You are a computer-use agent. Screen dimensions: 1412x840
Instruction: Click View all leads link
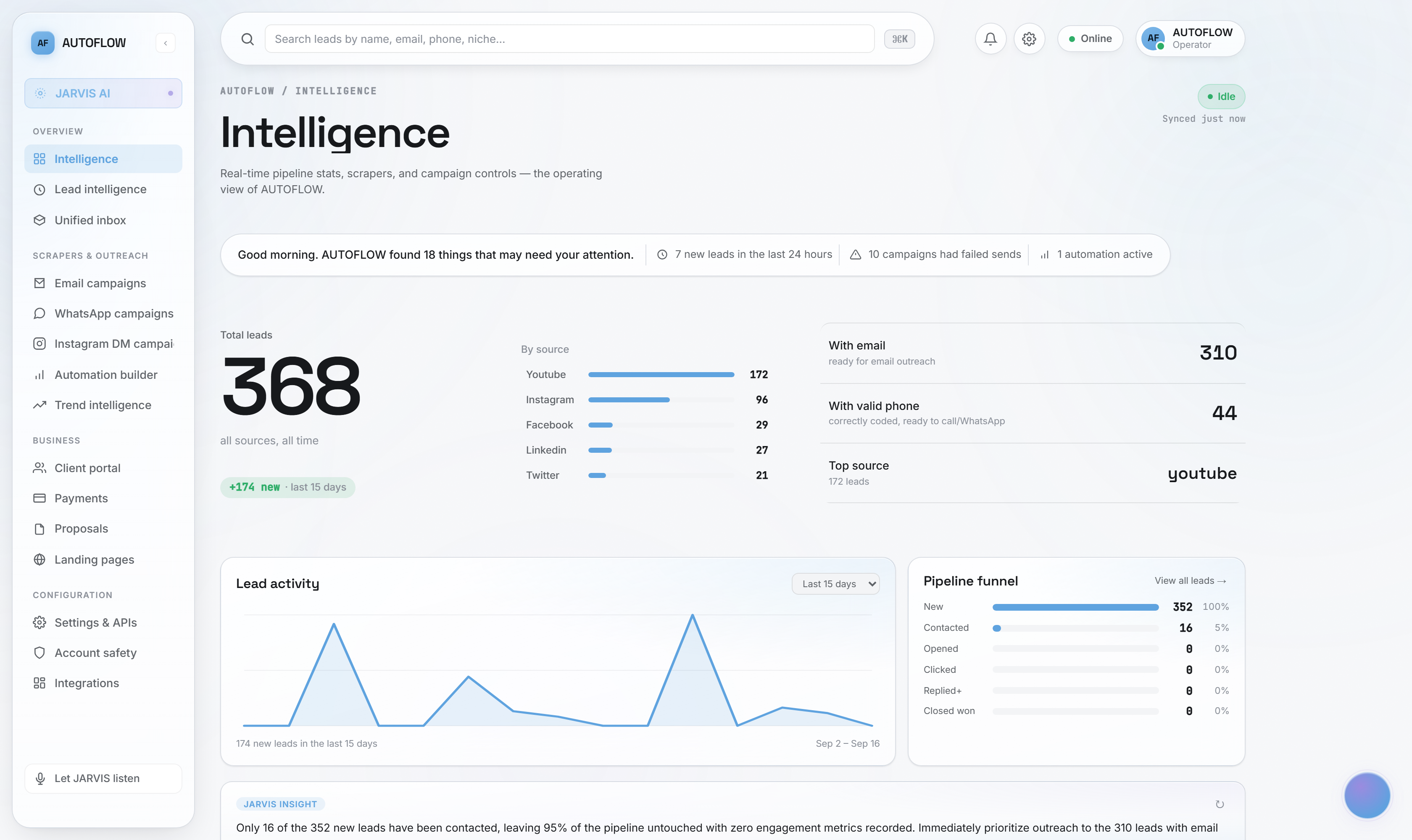1190,581
